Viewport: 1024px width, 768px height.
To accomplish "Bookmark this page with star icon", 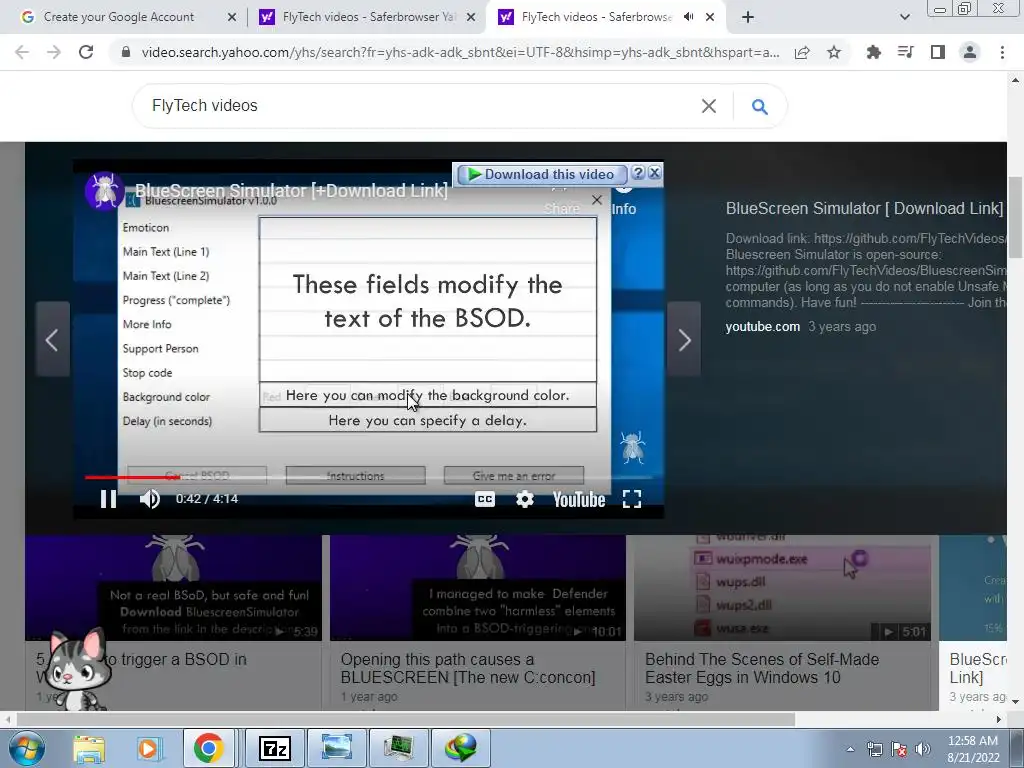I will pyautogui.click(x=834, y=52).
